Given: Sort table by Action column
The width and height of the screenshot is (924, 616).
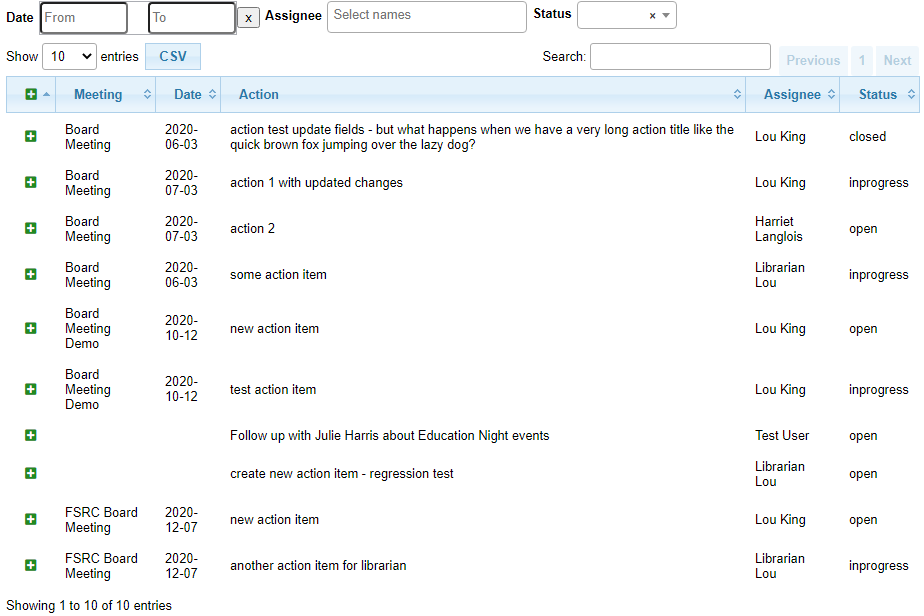Looking at the screenshot, I should click(483, 94).
